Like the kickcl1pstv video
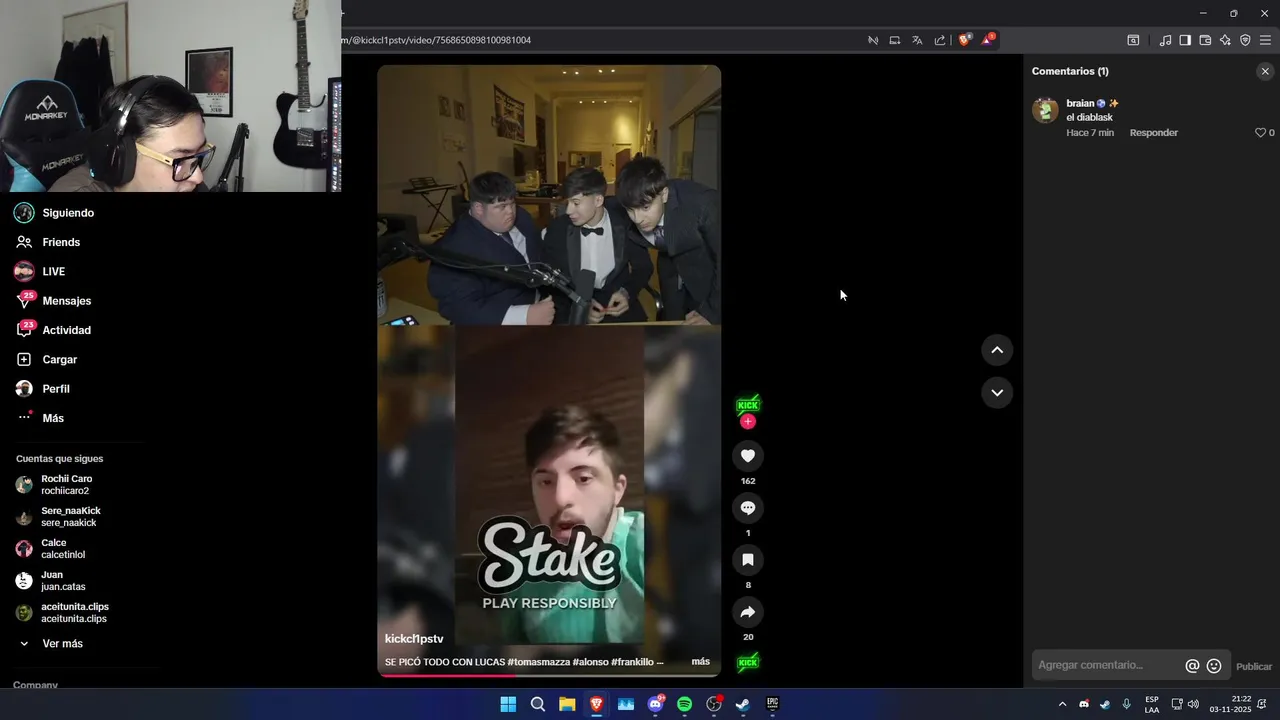This screenshot has width=1280, height=720. [x=747, y=456]
